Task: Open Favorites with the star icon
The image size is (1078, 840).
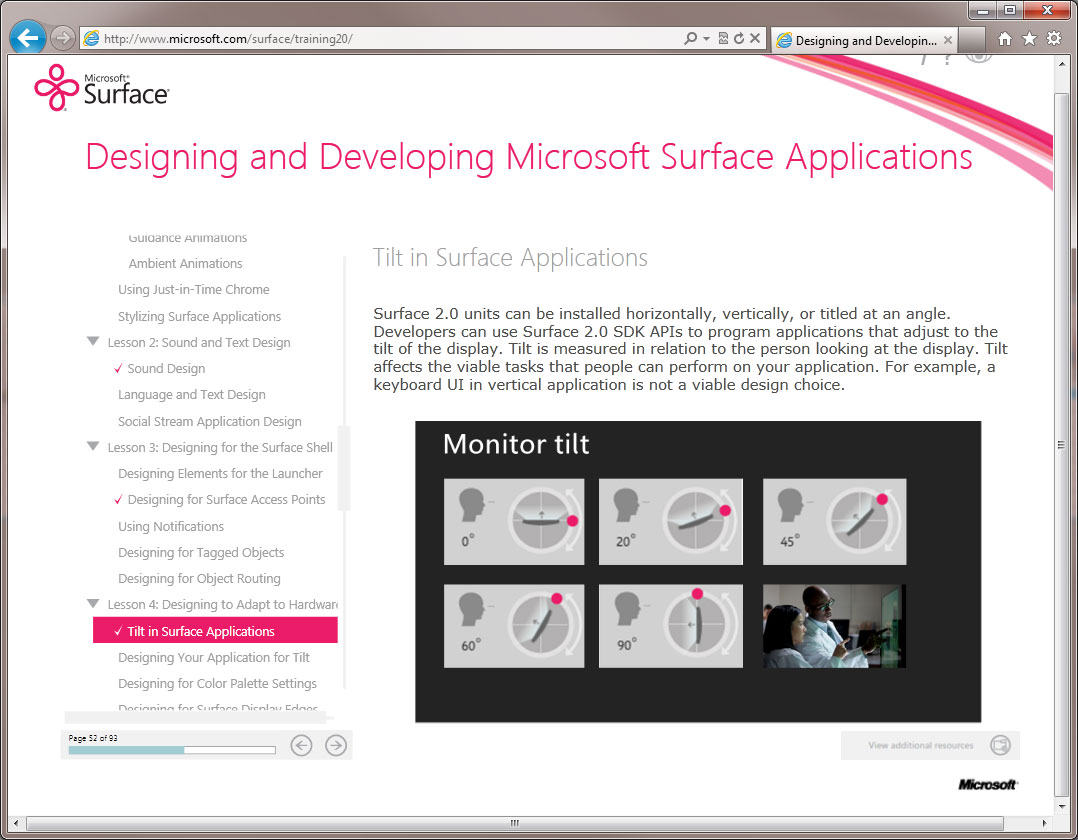Action: [1029, 38]
